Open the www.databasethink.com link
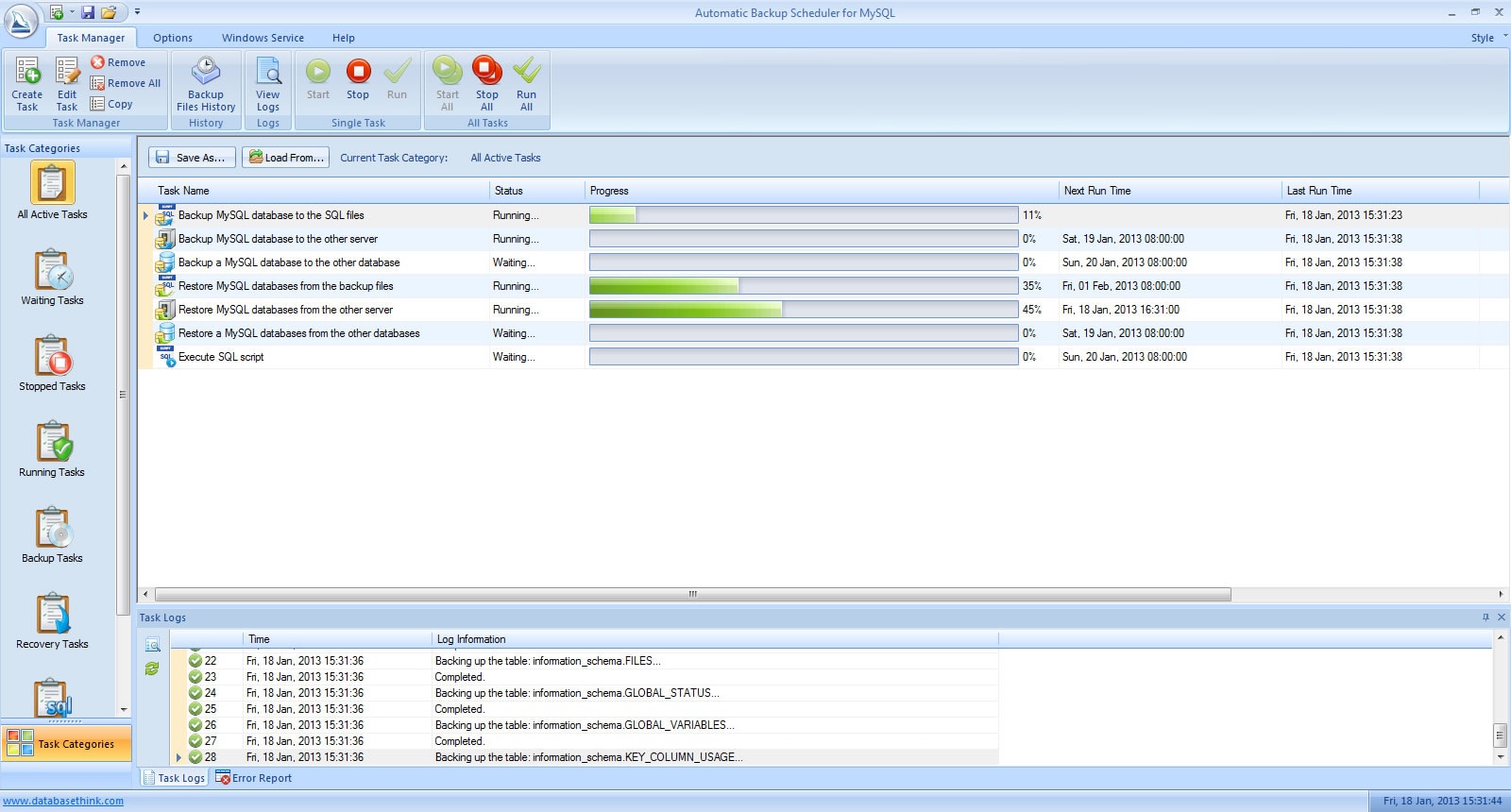The height and width of the screenshot is (812, 1511). coord(63,801)
